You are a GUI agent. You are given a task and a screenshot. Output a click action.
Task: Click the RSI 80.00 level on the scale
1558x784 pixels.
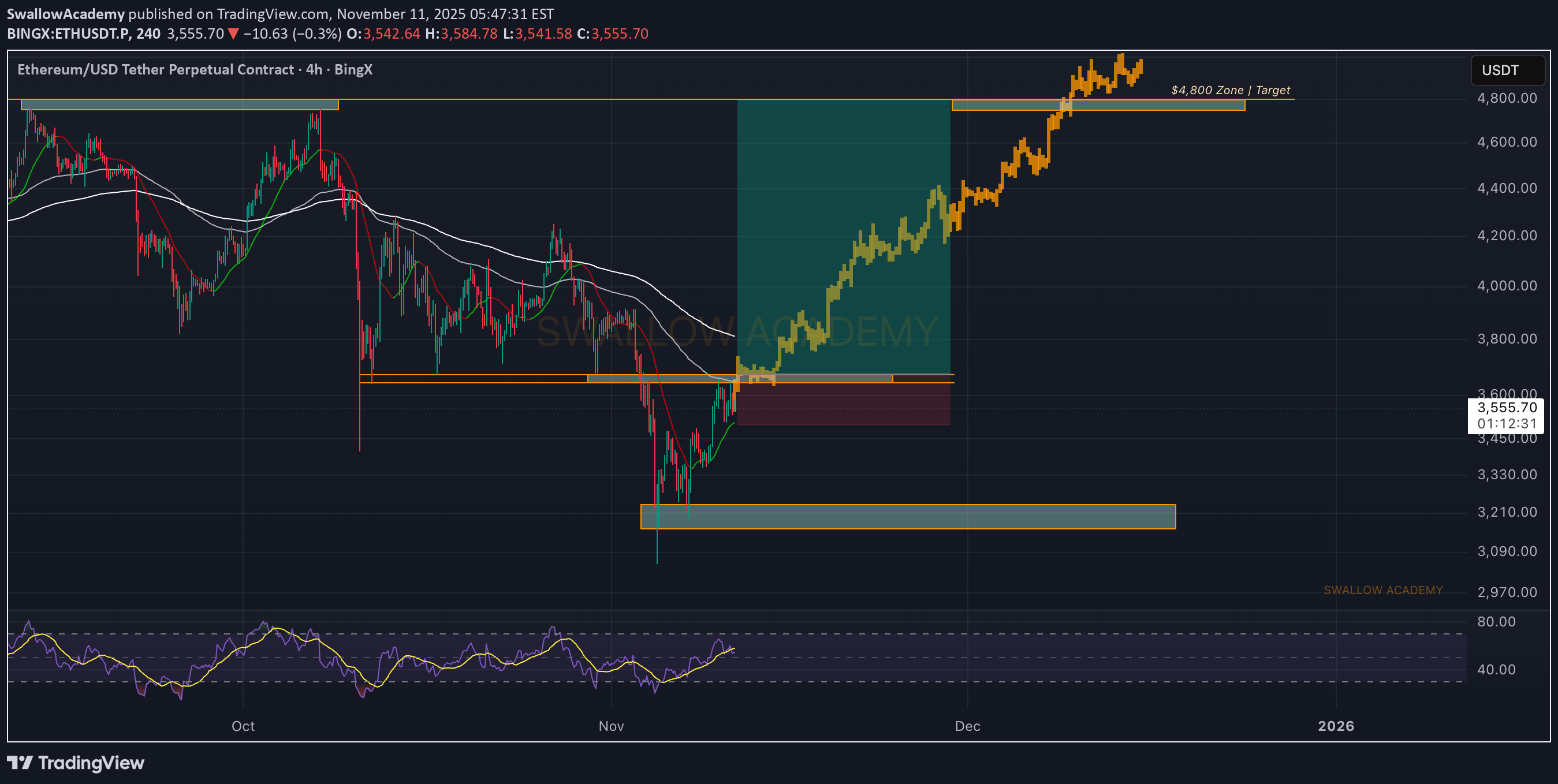[1496, 621]
